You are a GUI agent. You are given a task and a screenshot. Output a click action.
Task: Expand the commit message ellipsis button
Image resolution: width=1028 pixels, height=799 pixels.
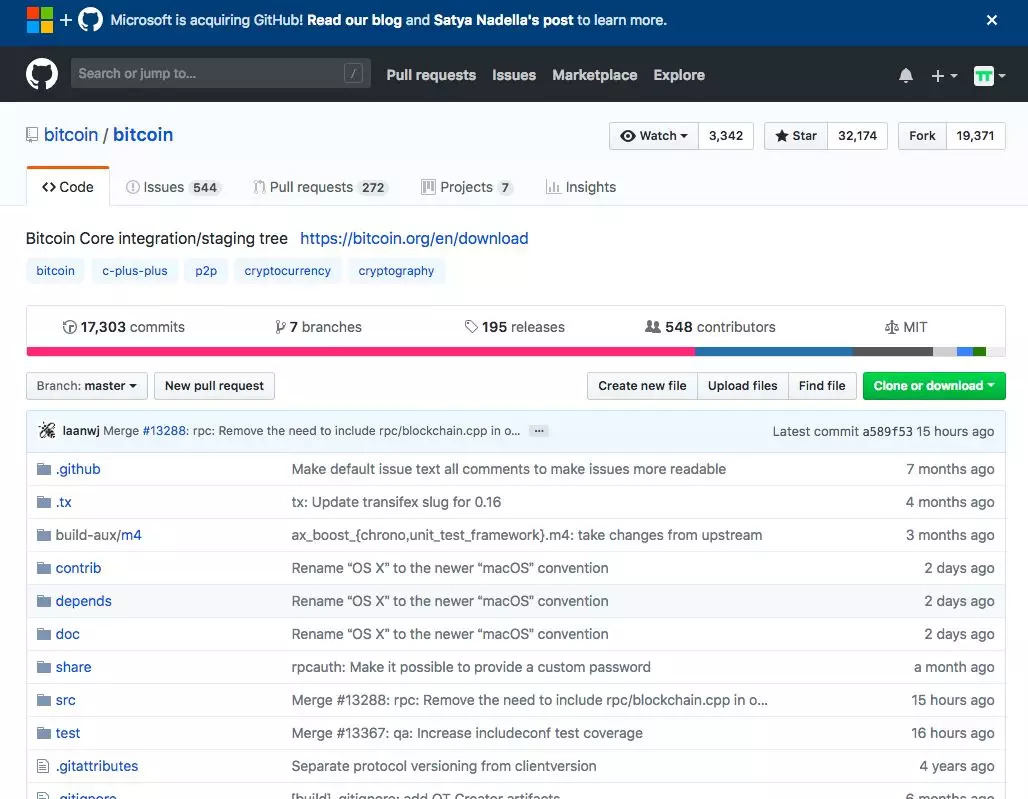[539, 431]
